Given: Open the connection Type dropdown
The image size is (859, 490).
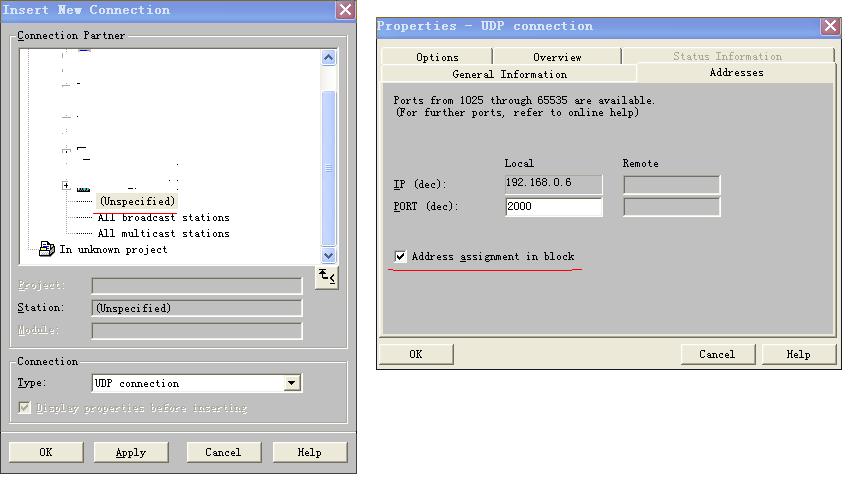Looking at the screenshot, I should pos(292,383).
